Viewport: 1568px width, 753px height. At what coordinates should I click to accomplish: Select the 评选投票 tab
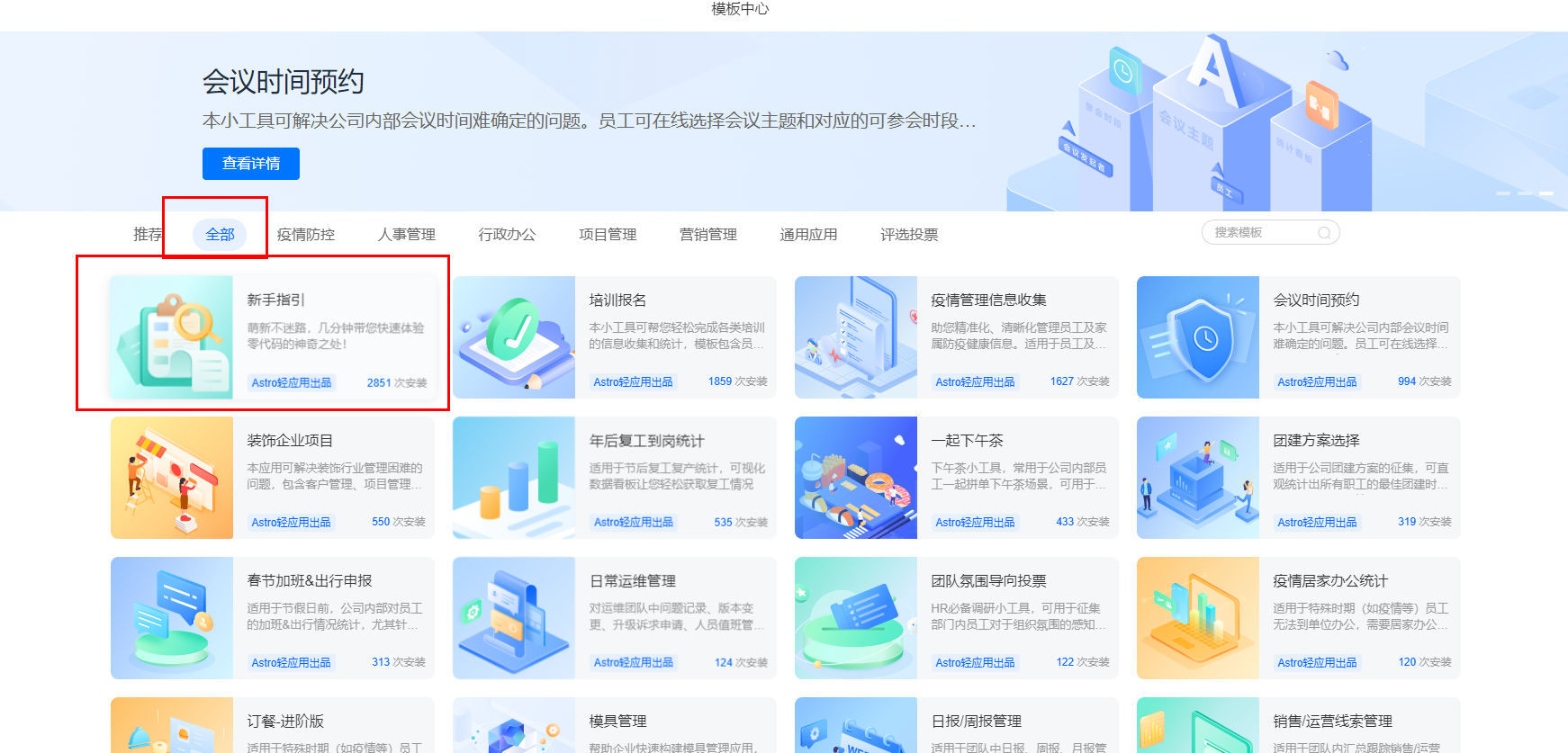coord(909,235)
